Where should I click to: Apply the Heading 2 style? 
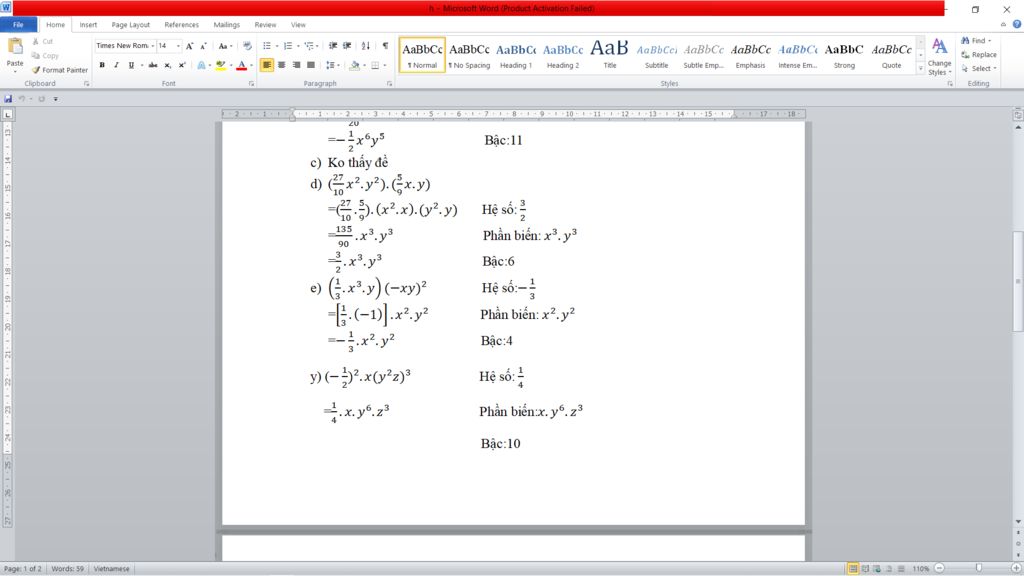click(x=563, y=55)
